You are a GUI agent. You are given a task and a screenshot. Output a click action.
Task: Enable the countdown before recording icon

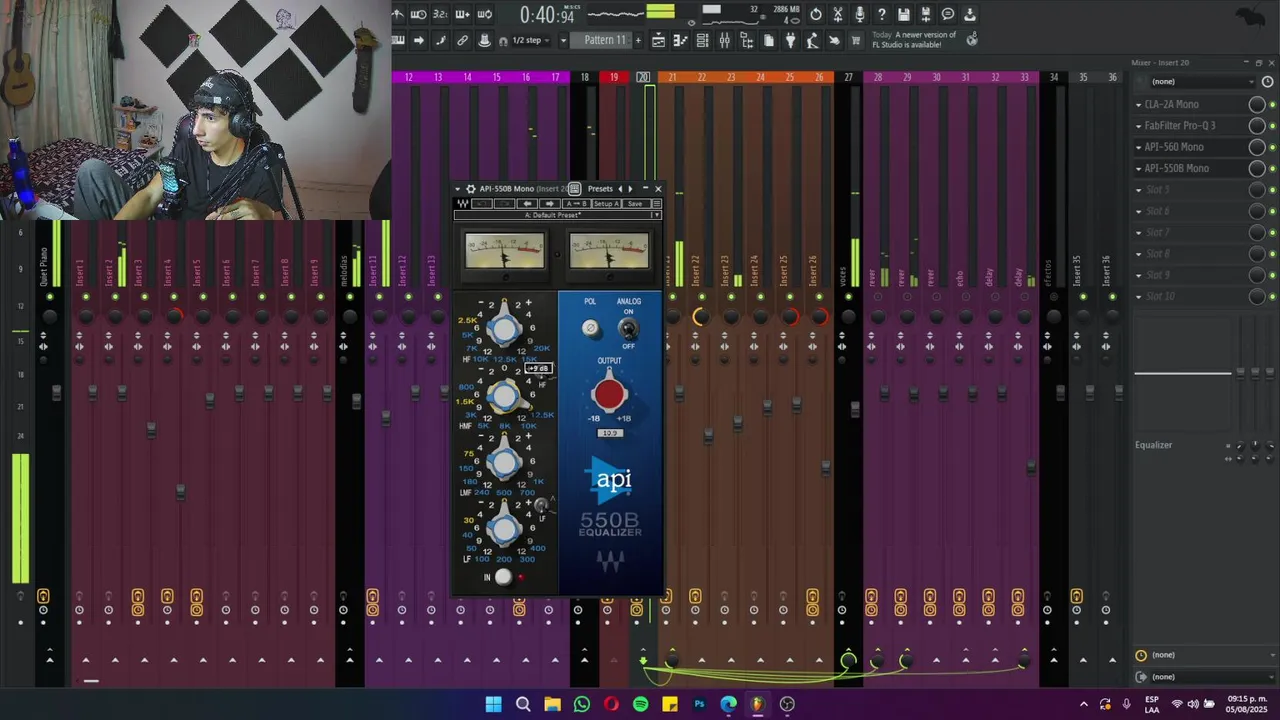point(441,14)
